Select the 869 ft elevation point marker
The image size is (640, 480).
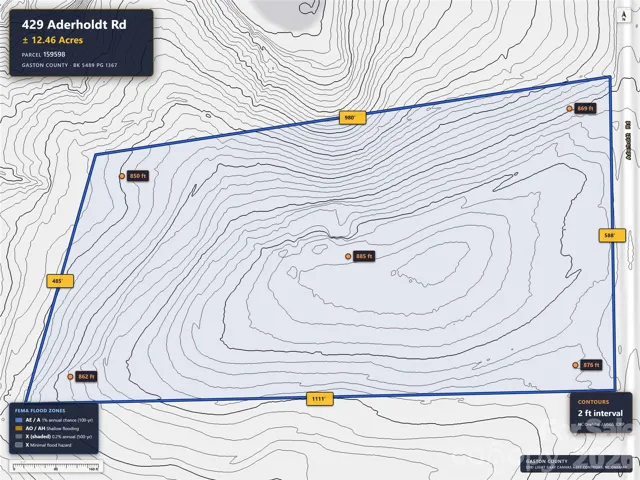(x=569, y=109)
